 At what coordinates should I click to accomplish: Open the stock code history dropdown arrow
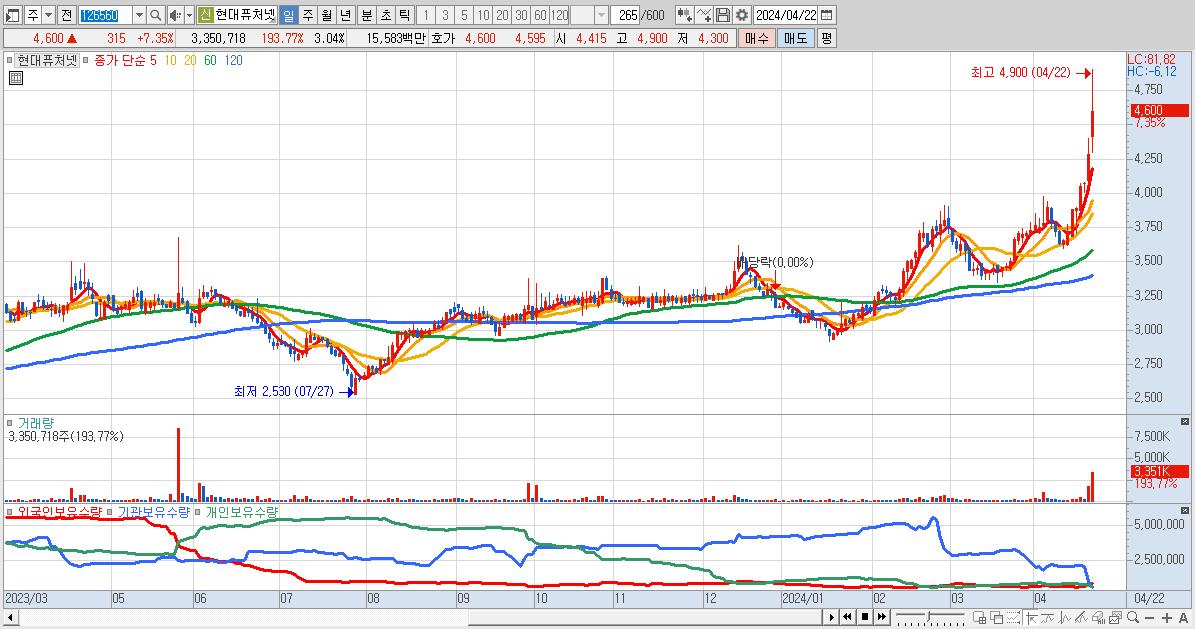(x=139, y=15)
